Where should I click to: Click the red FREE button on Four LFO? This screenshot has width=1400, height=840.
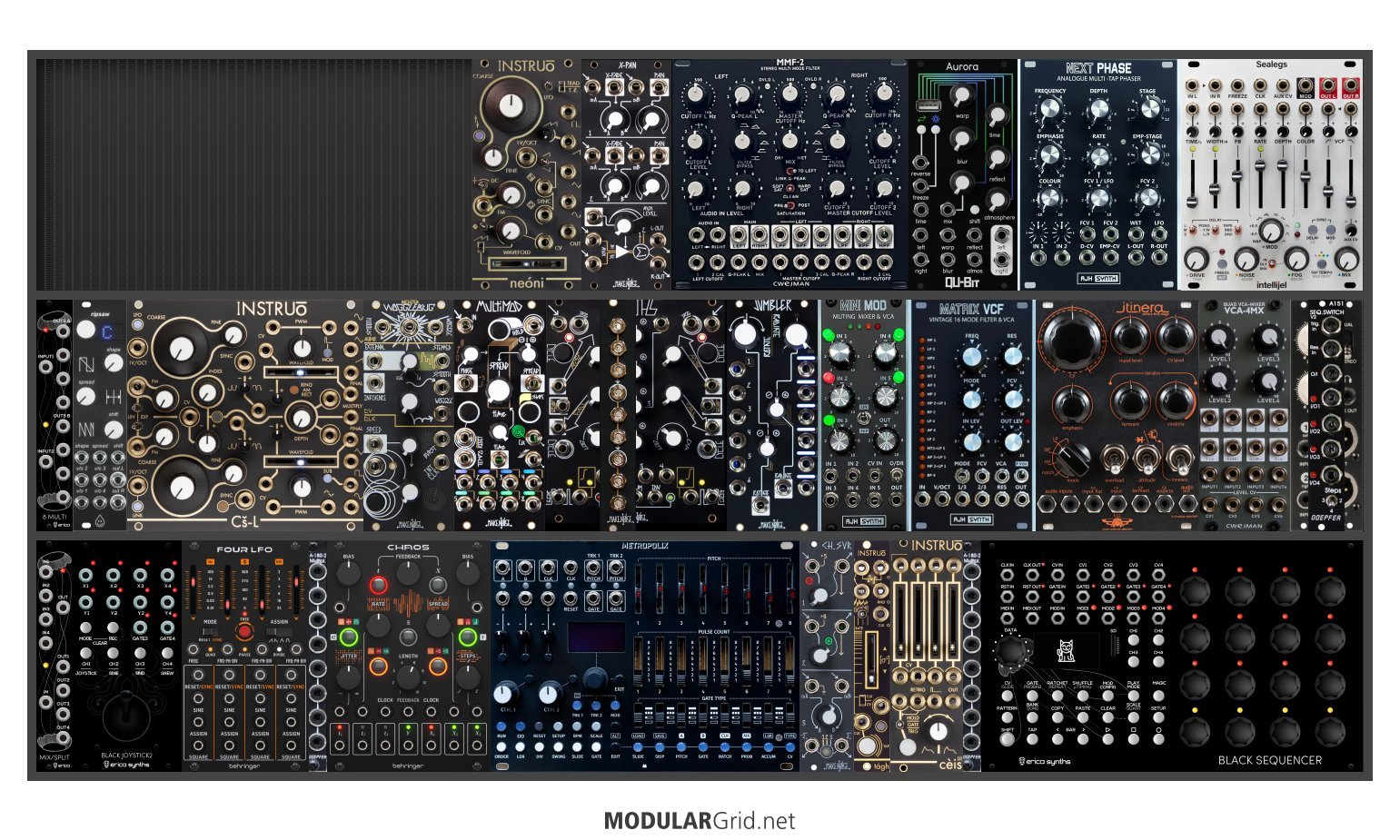243,632
